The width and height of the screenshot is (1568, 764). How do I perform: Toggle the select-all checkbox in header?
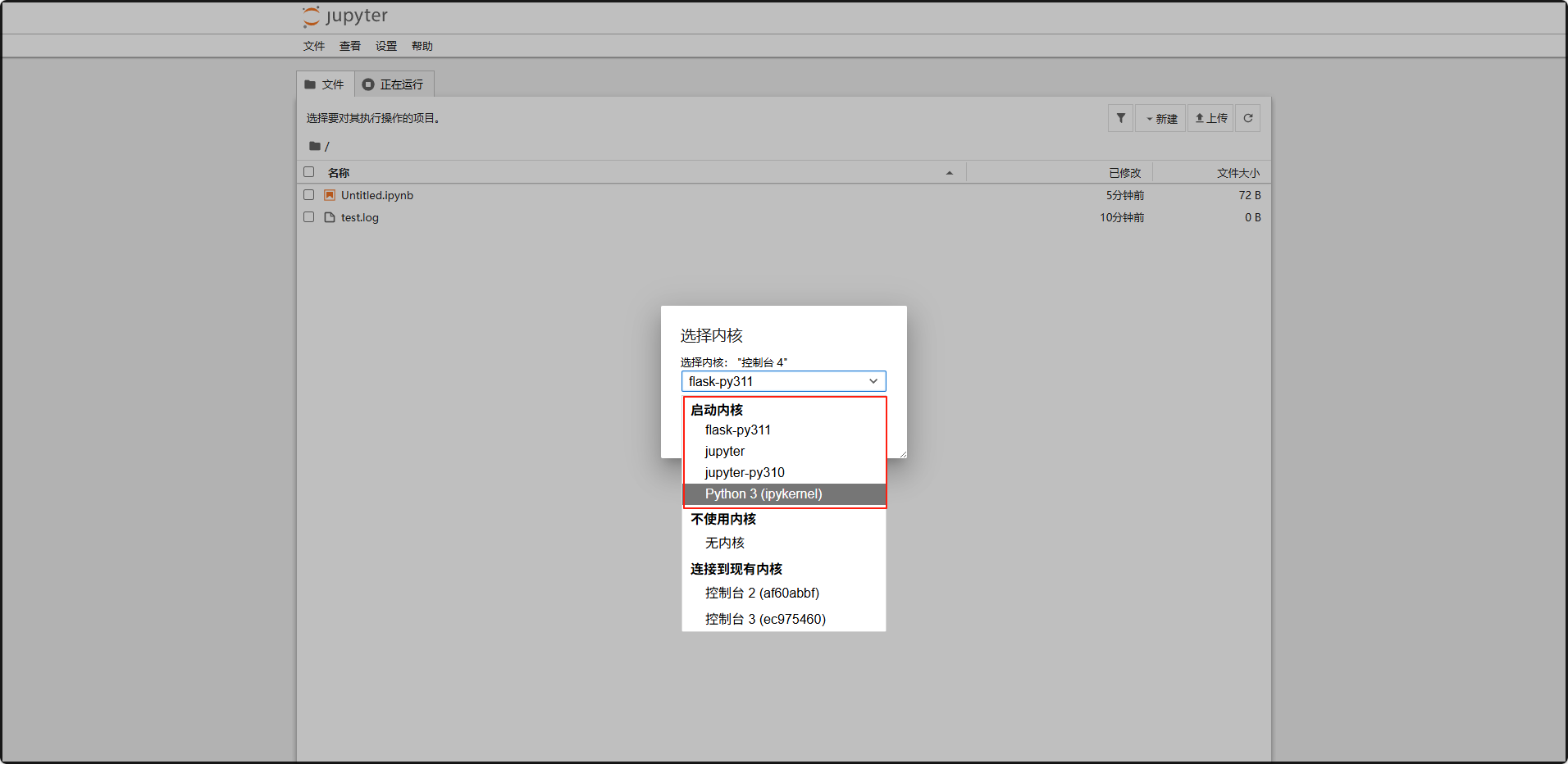click(x=309, y=172)
